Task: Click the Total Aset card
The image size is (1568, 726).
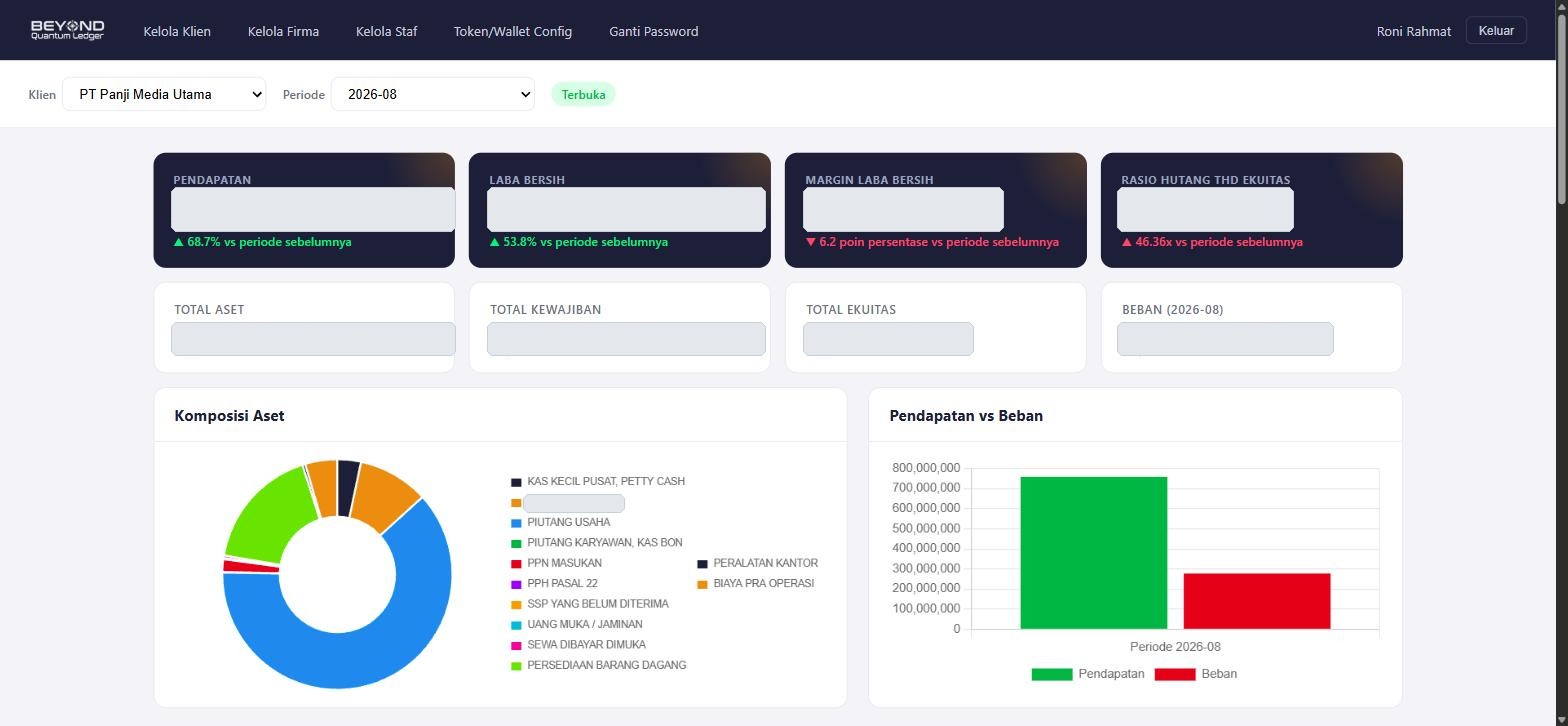Action: coord(304,327)
